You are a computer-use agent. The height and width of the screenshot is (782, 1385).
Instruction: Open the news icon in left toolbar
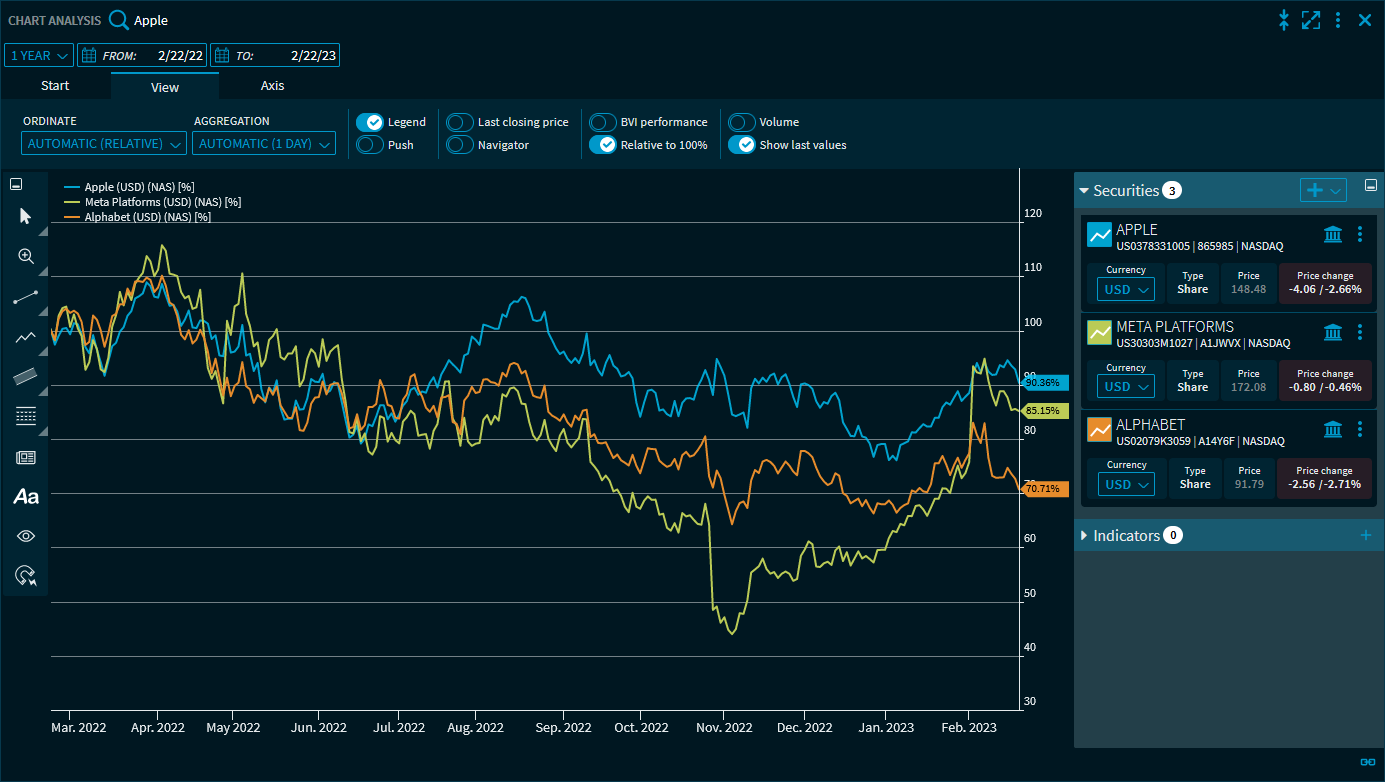click(26, 457)
